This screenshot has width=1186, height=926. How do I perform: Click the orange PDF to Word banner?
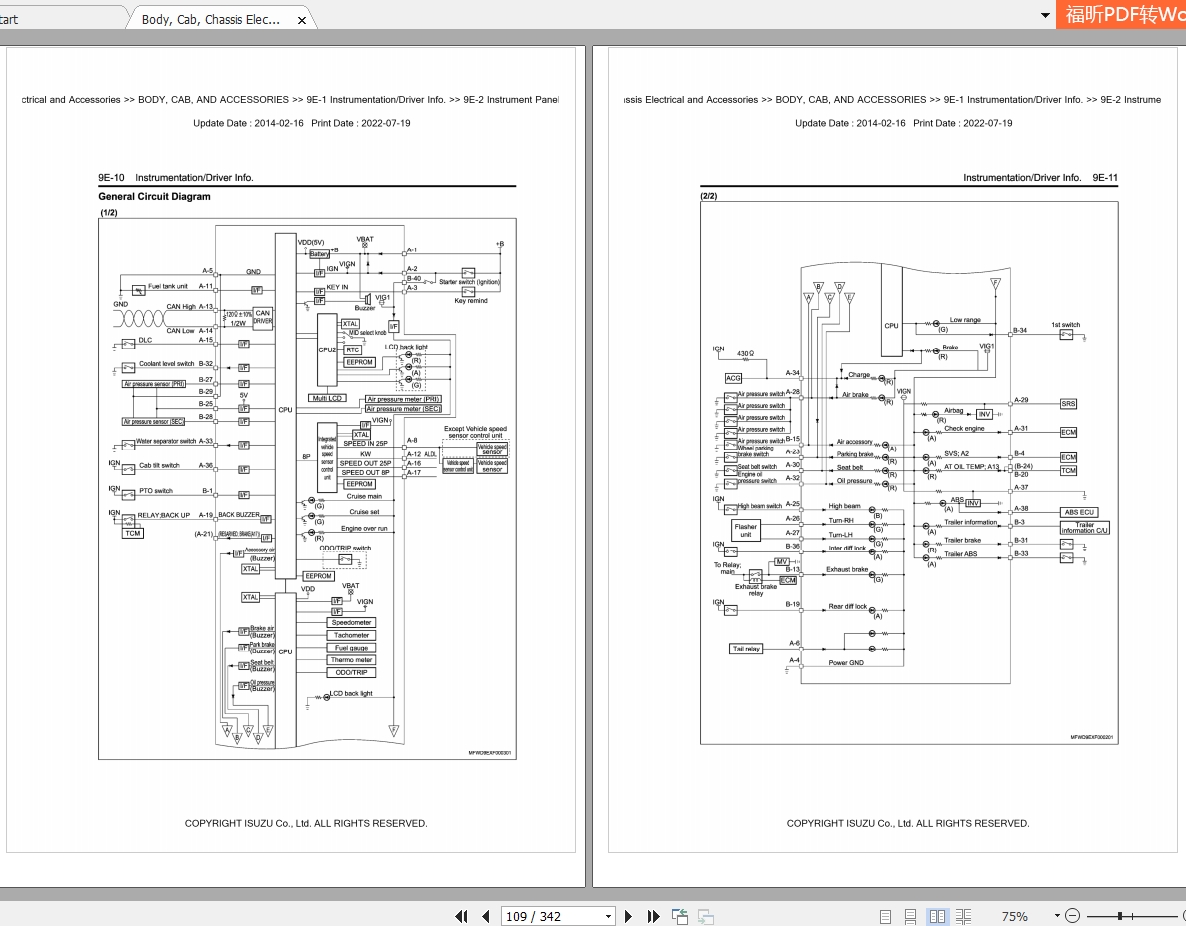(1122, 14)
